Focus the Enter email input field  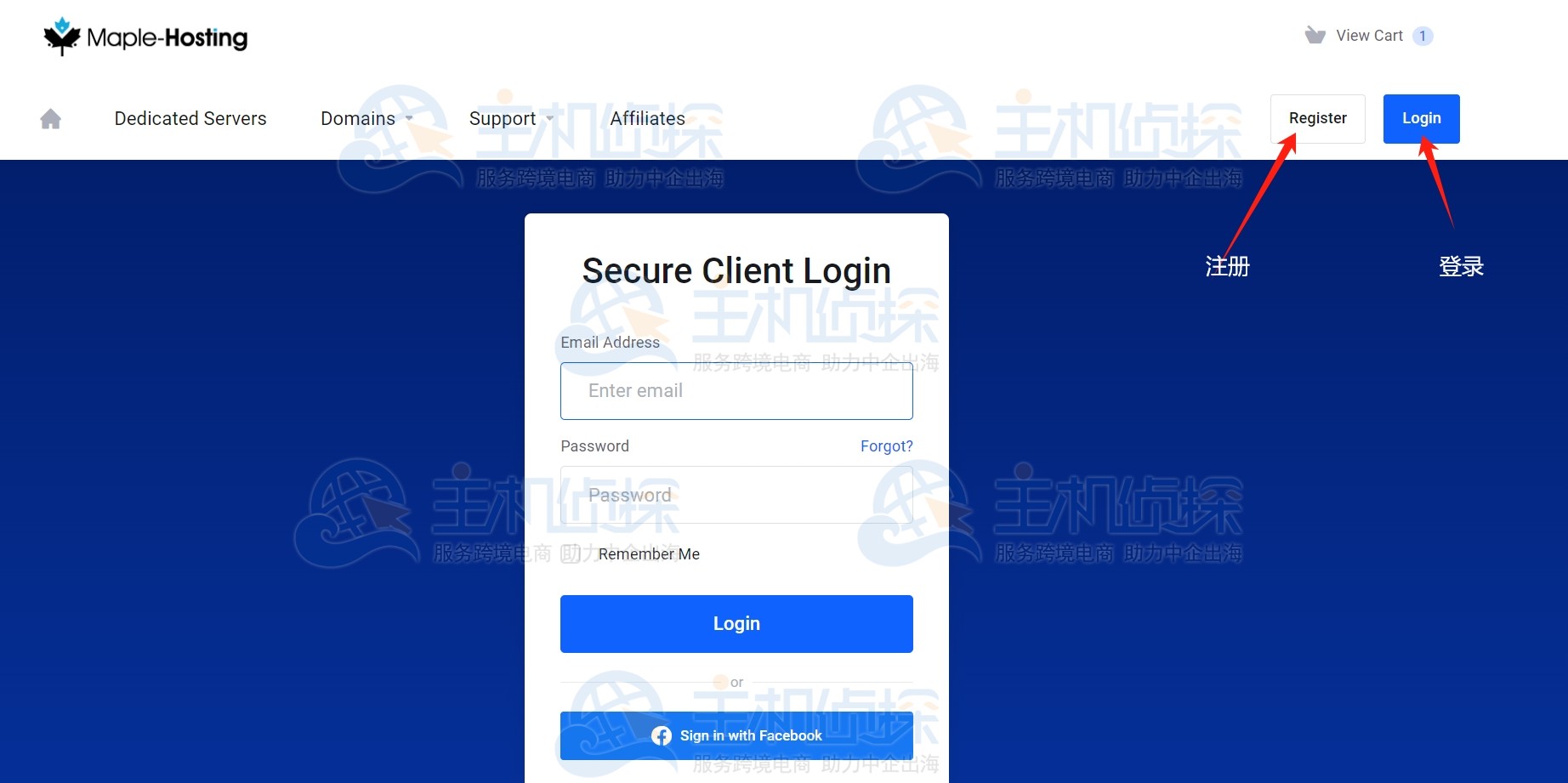coord(736,391)
